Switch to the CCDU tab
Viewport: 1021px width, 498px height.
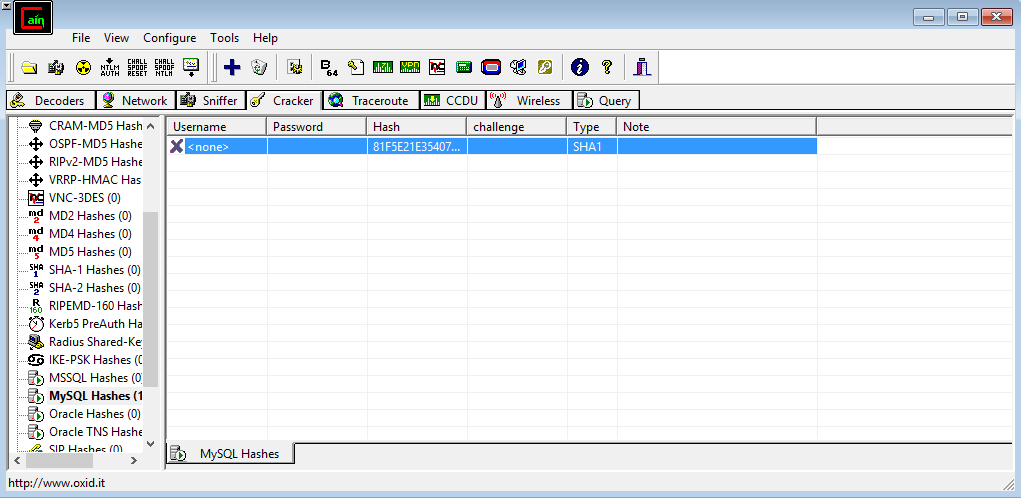point(452,100)
